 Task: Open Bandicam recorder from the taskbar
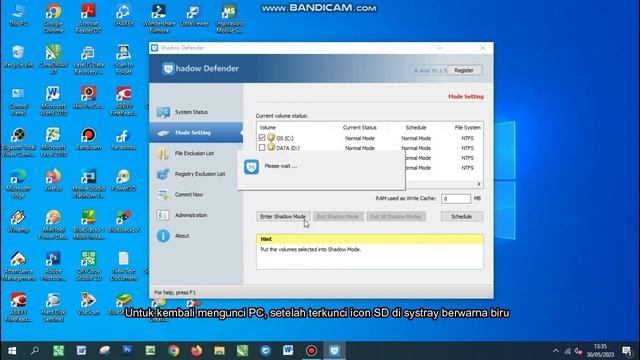click(311, 351)
